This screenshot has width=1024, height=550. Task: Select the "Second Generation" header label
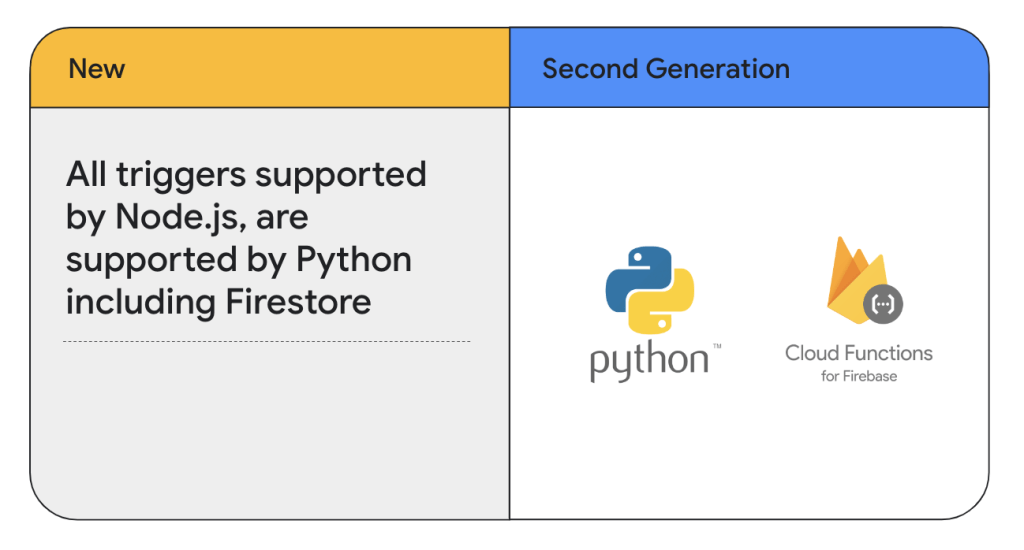(x=665, y=69)
